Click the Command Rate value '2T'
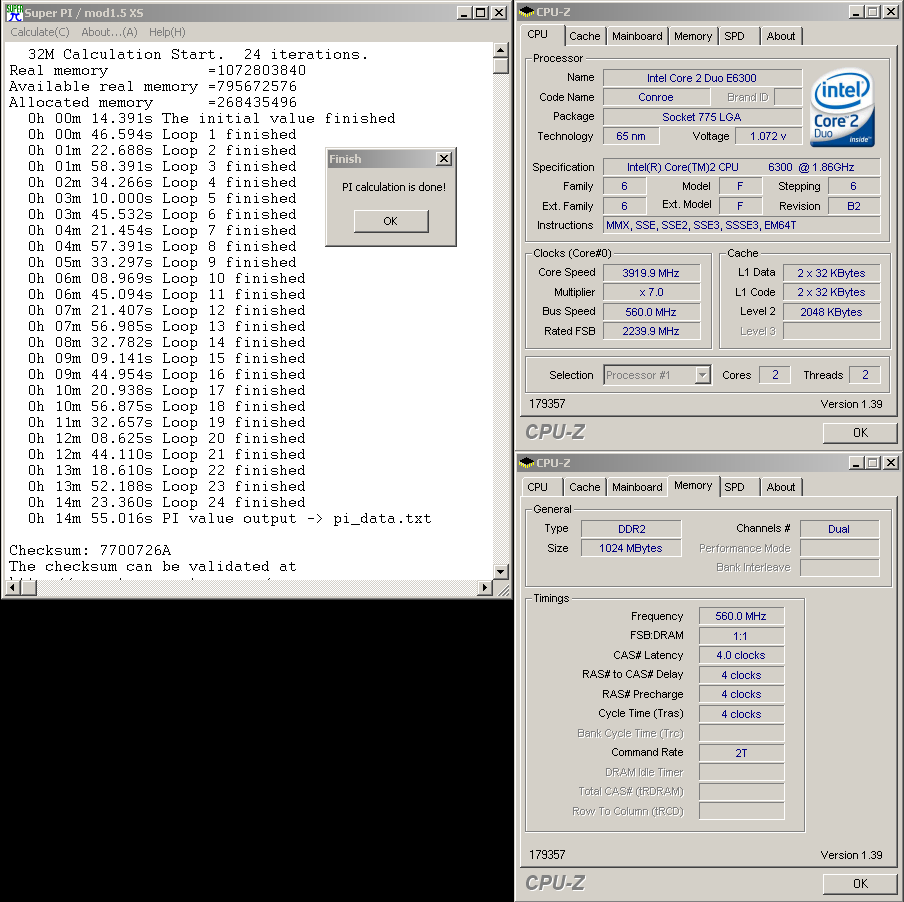The image size is (904, 902). (741, 753)
